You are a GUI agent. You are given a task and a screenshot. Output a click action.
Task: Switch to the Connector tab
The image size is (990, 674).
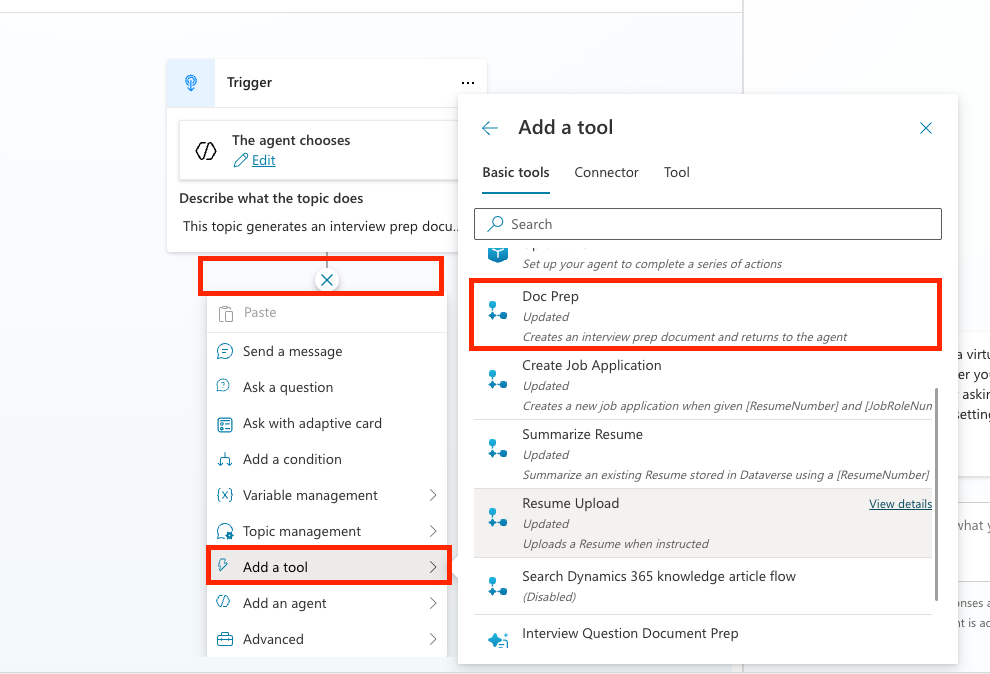(606, 172)
